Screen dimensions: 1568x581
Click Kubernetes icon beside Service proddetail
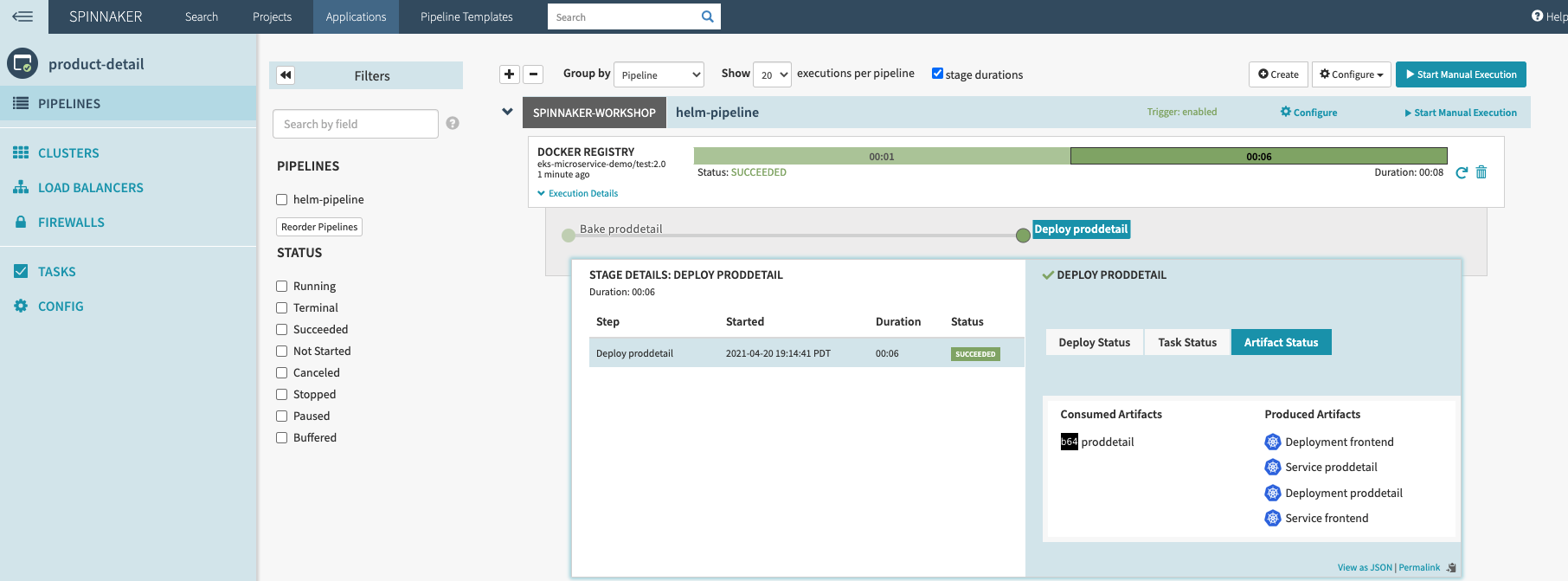pyautogui.click(x=1273, y=467)
